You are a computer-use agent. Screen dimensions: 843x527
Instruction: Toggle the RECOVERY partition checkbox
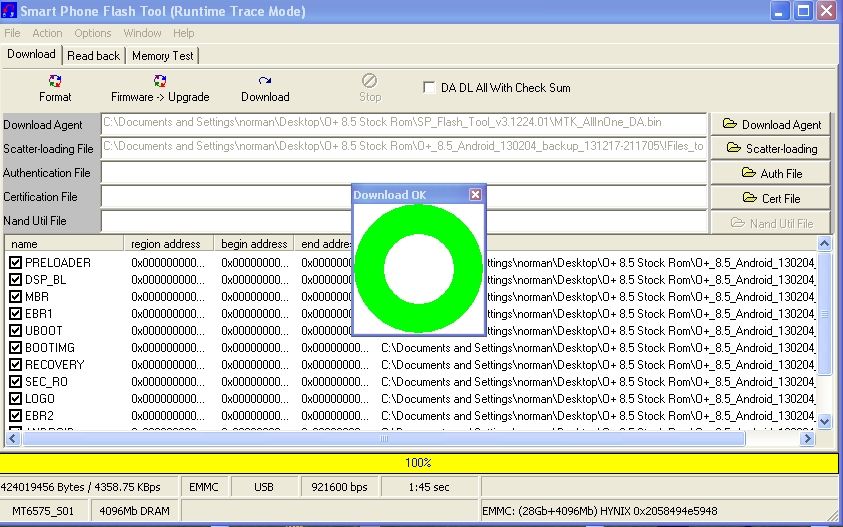15,365
